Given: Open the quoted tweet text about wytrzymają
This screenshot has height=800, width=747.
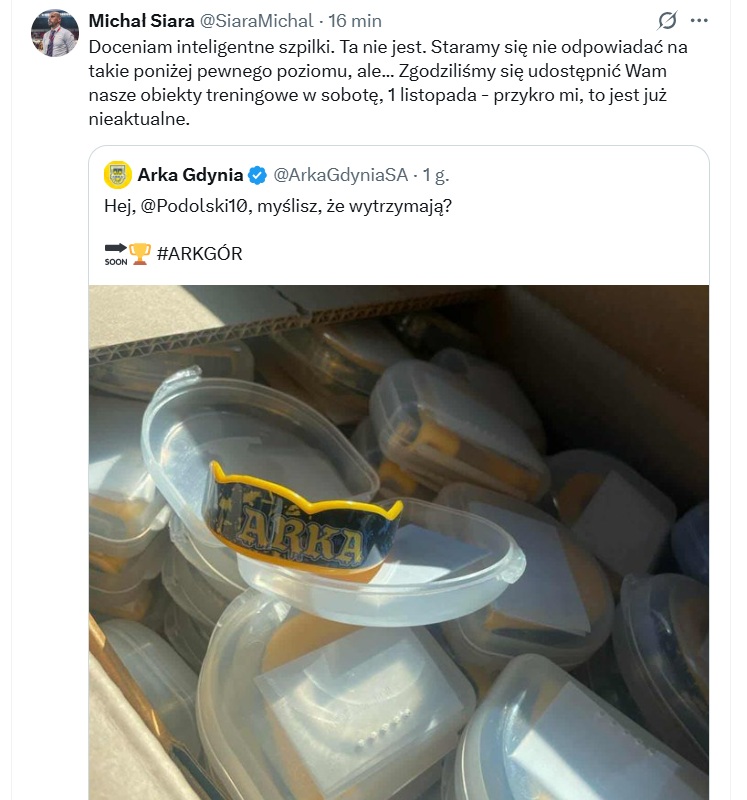Looking at the screenshot, I should pyautogui.click(x=278, y=206).
